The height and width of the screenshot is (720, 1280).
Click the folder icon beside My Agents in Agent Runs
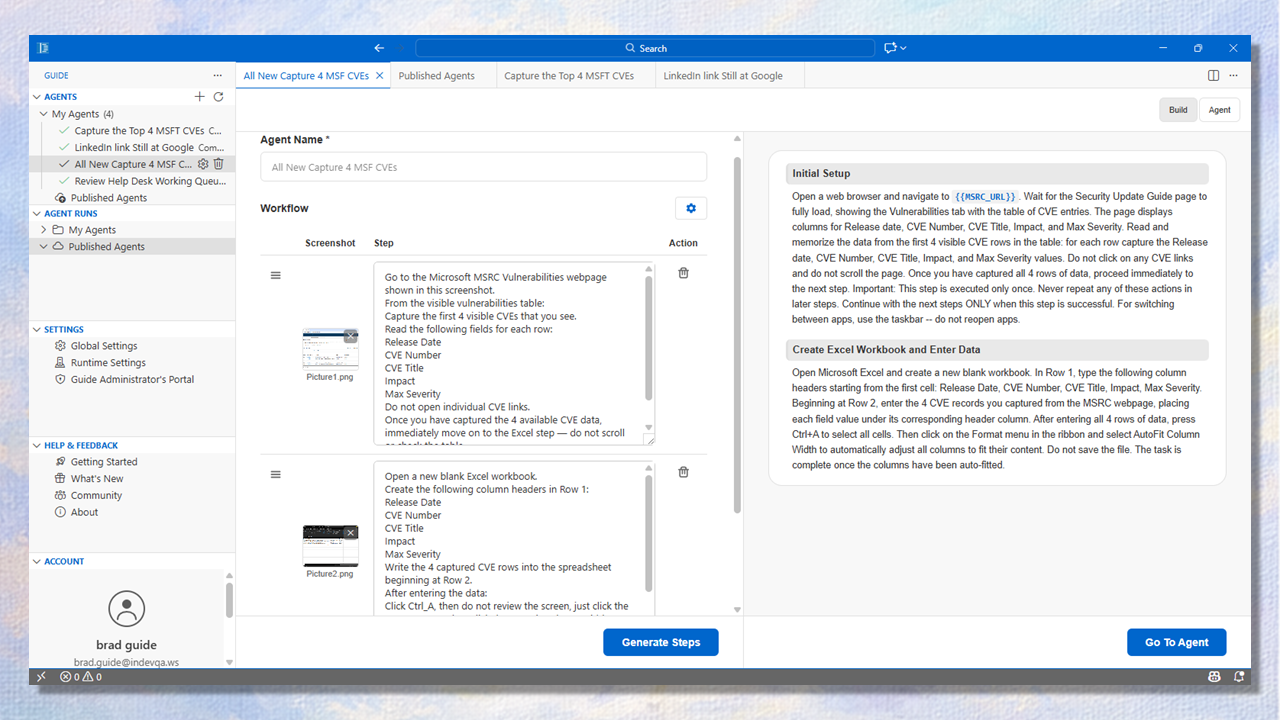click(58, 230)
